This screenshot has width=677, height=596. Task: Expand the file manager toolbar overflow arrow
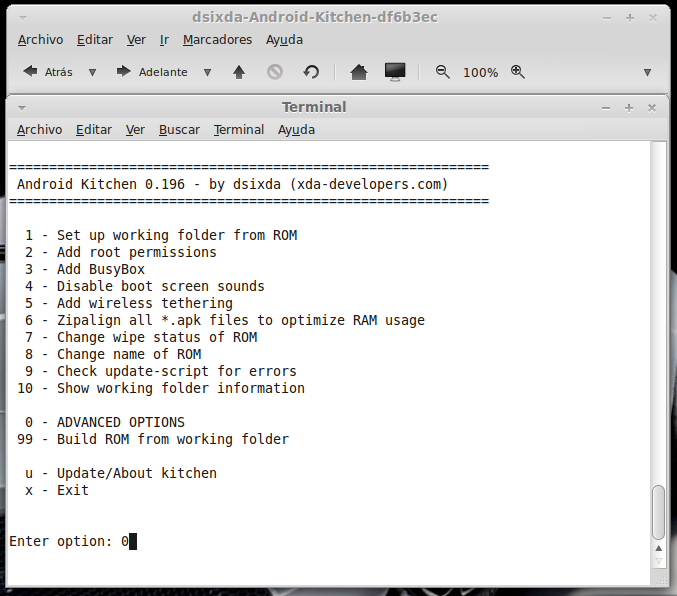(x=647, y=72)
